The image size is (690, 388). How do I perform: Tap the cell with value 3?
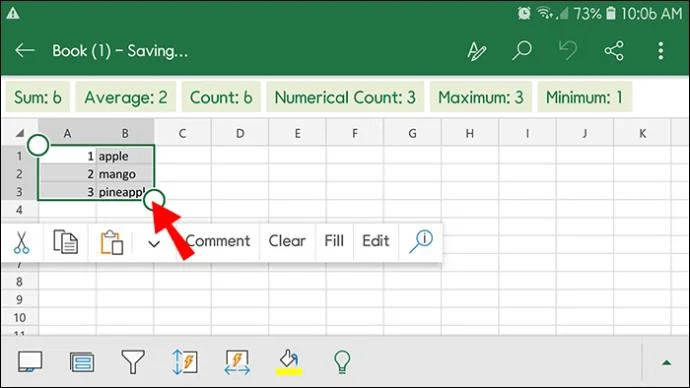tap(67, 192)
